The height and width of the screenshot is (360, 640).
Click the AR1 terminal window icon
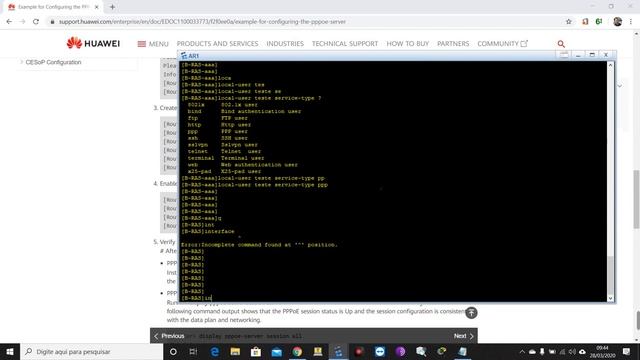[x=184, y=56]
